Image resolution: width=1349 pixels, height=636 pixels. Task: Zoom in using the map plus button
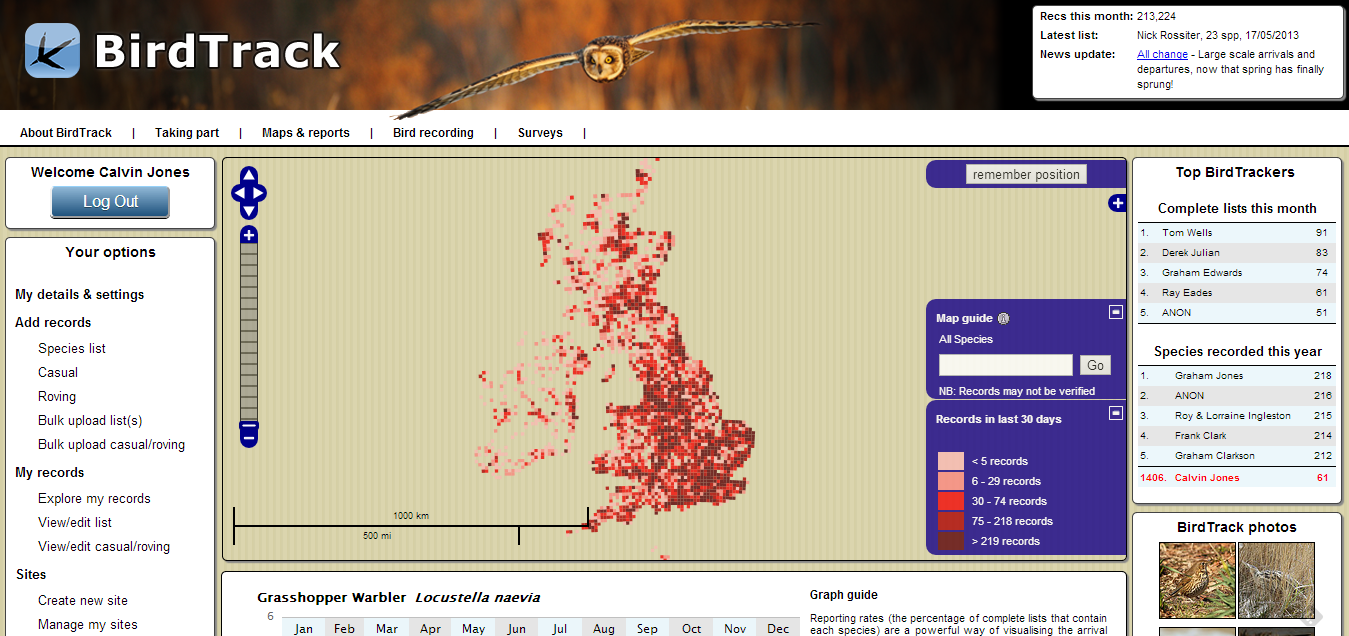point(249,235)
